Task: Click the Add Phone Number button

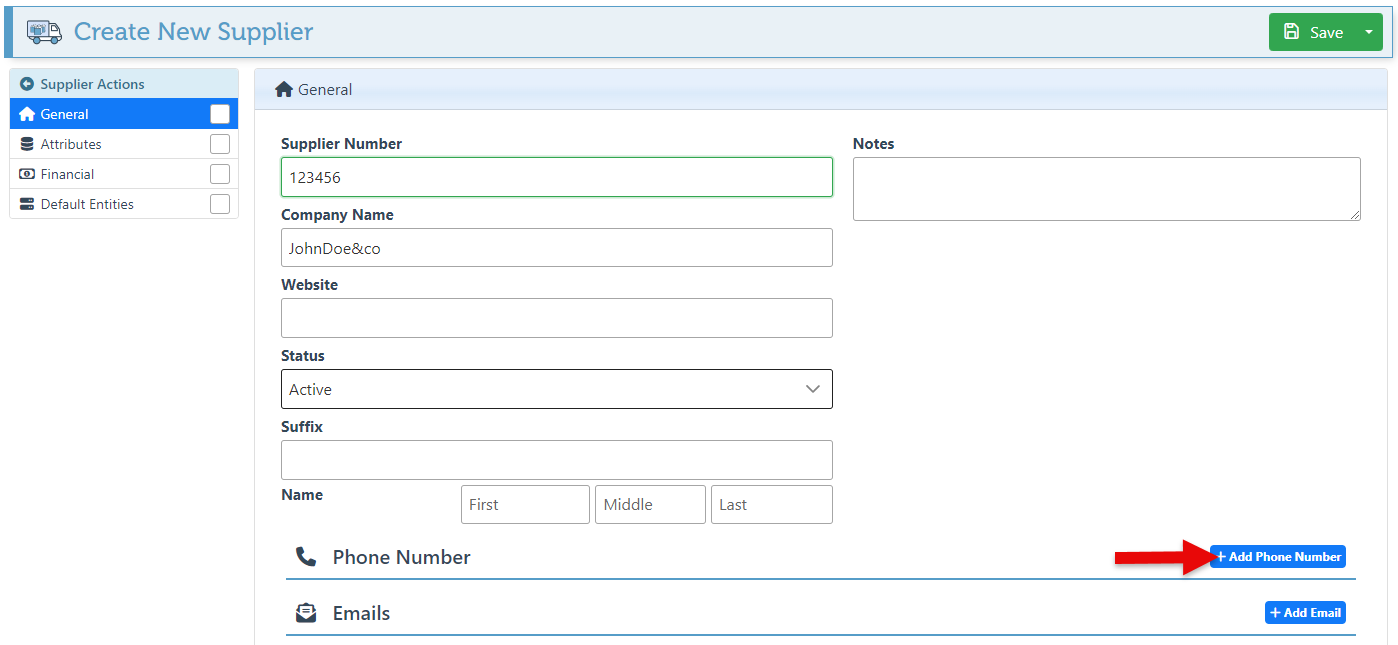Action: 1278,557
